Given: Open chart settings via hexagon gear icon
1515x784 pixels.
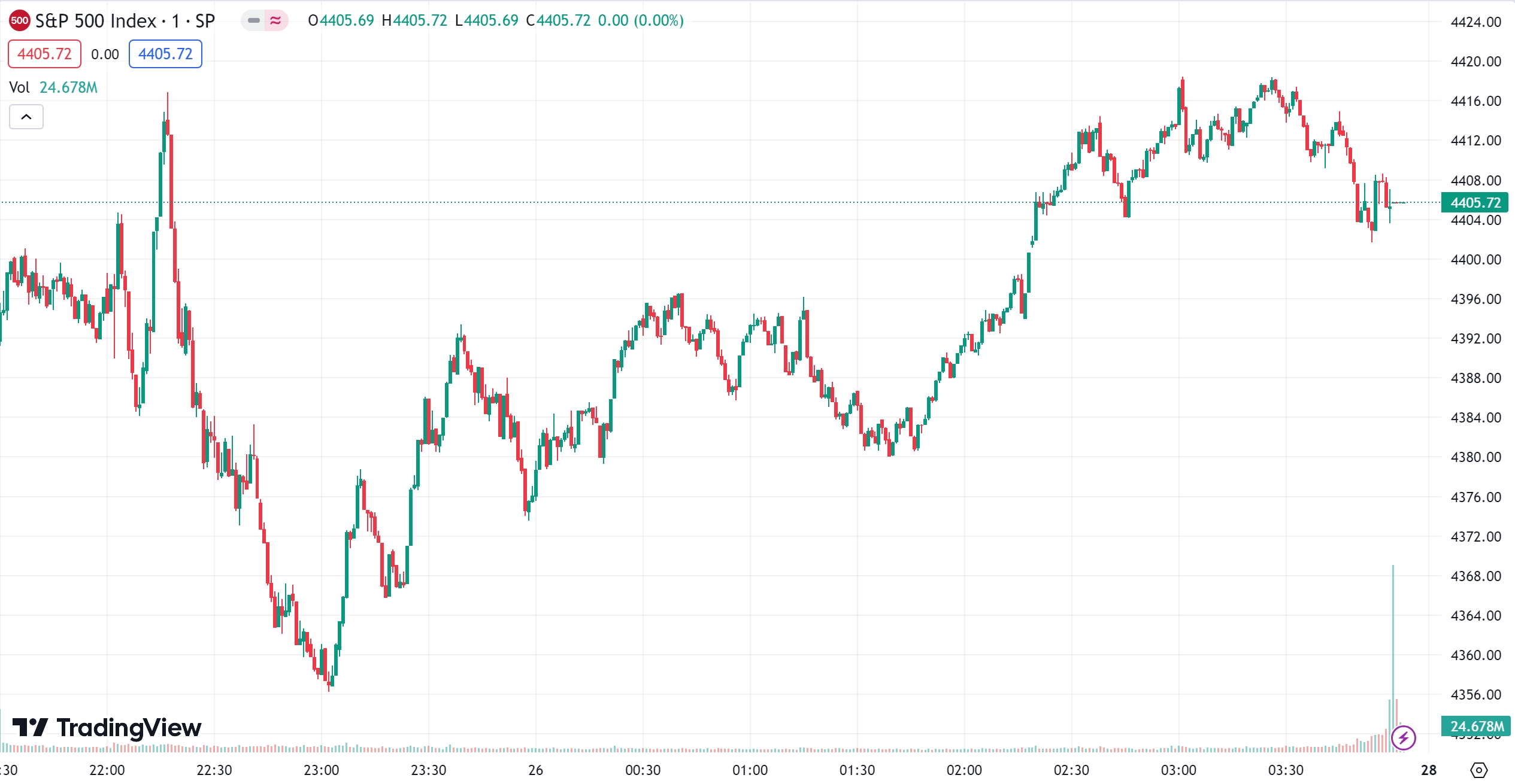Looking at the screenshot, I should 1478,770.
